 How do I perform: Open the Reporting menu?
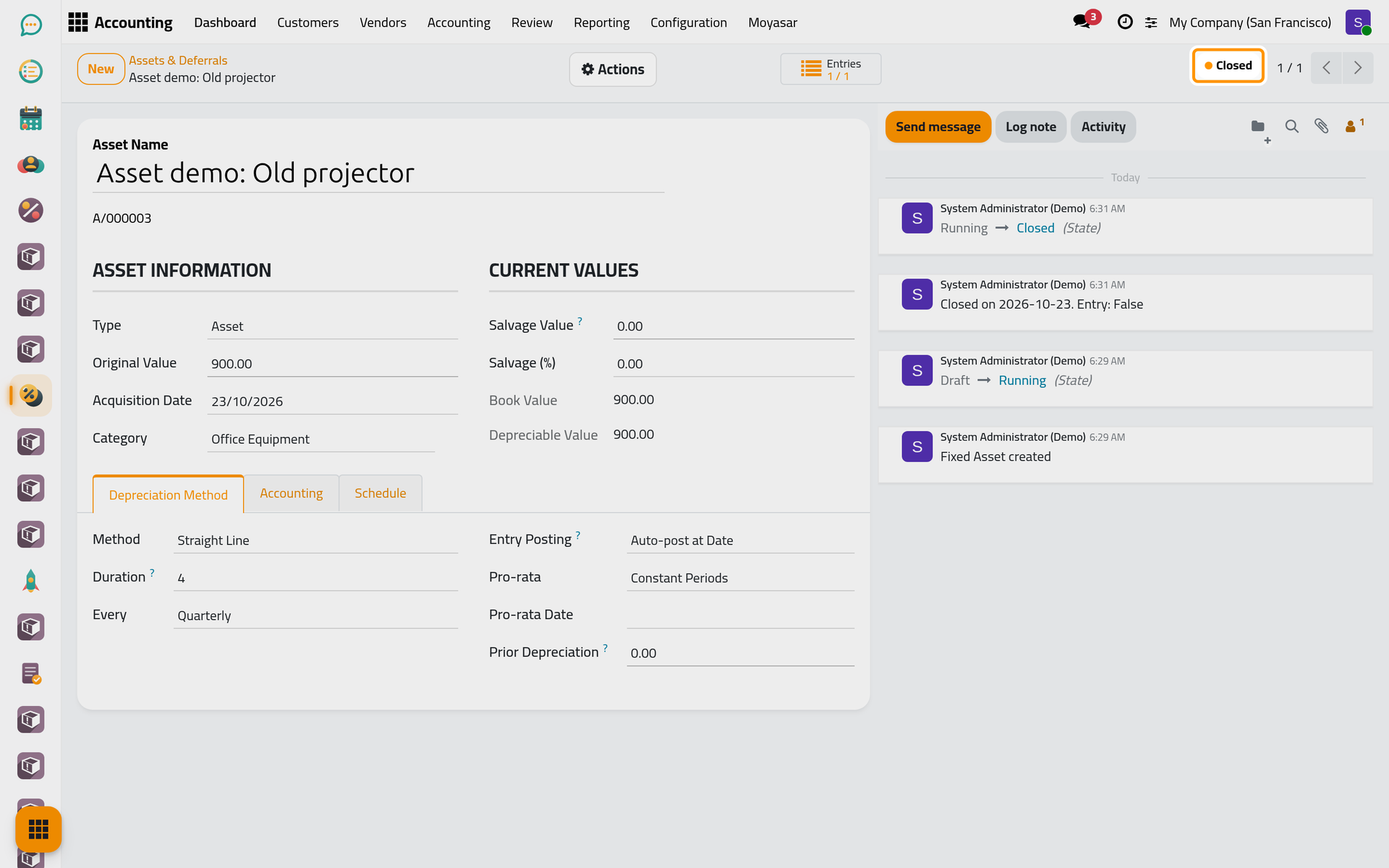tap(601, 22)
